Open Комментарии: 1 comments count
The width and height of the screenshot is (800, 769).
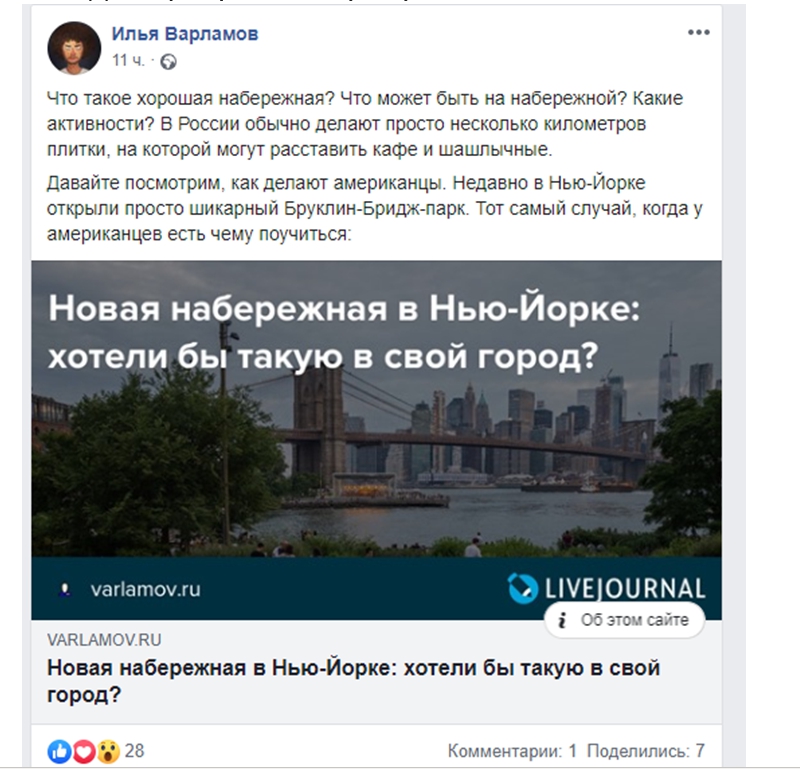point(512,751)
